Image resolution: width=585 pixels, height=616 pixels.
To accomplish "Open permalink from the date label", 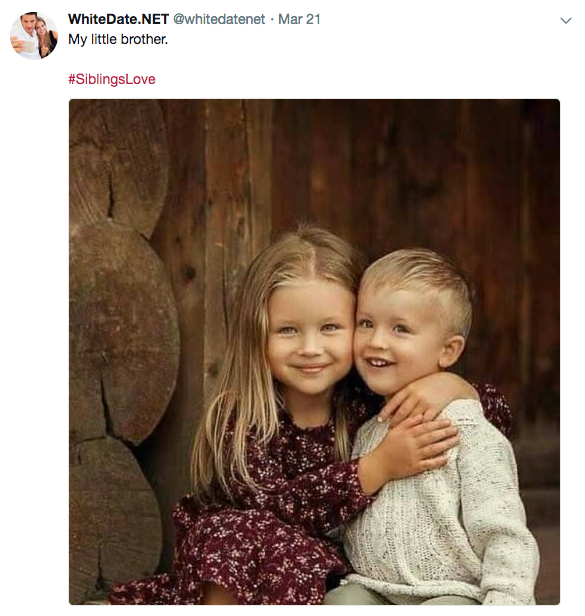I will tap(299, 19).
